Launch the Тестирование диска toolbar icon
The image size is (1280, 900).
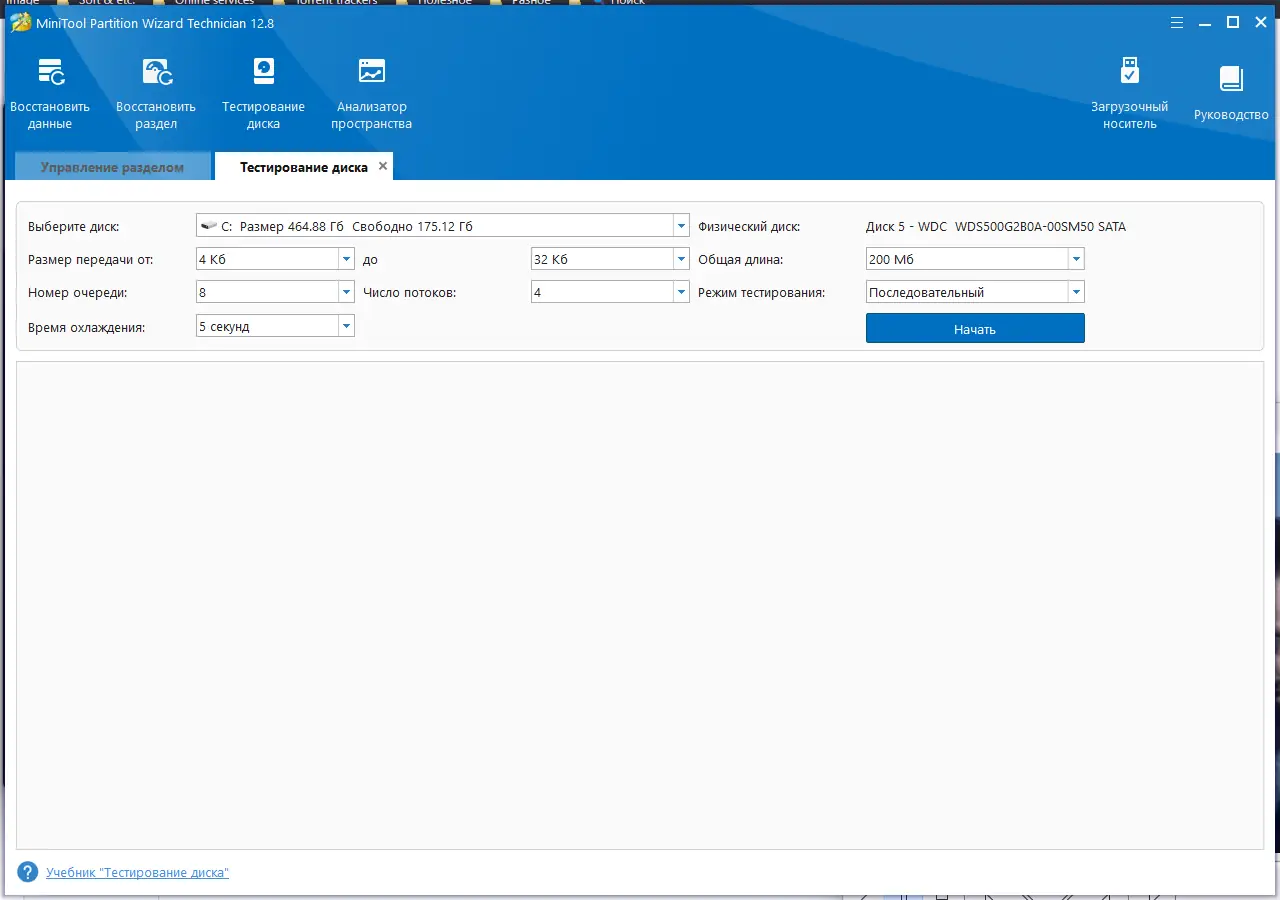263,94
